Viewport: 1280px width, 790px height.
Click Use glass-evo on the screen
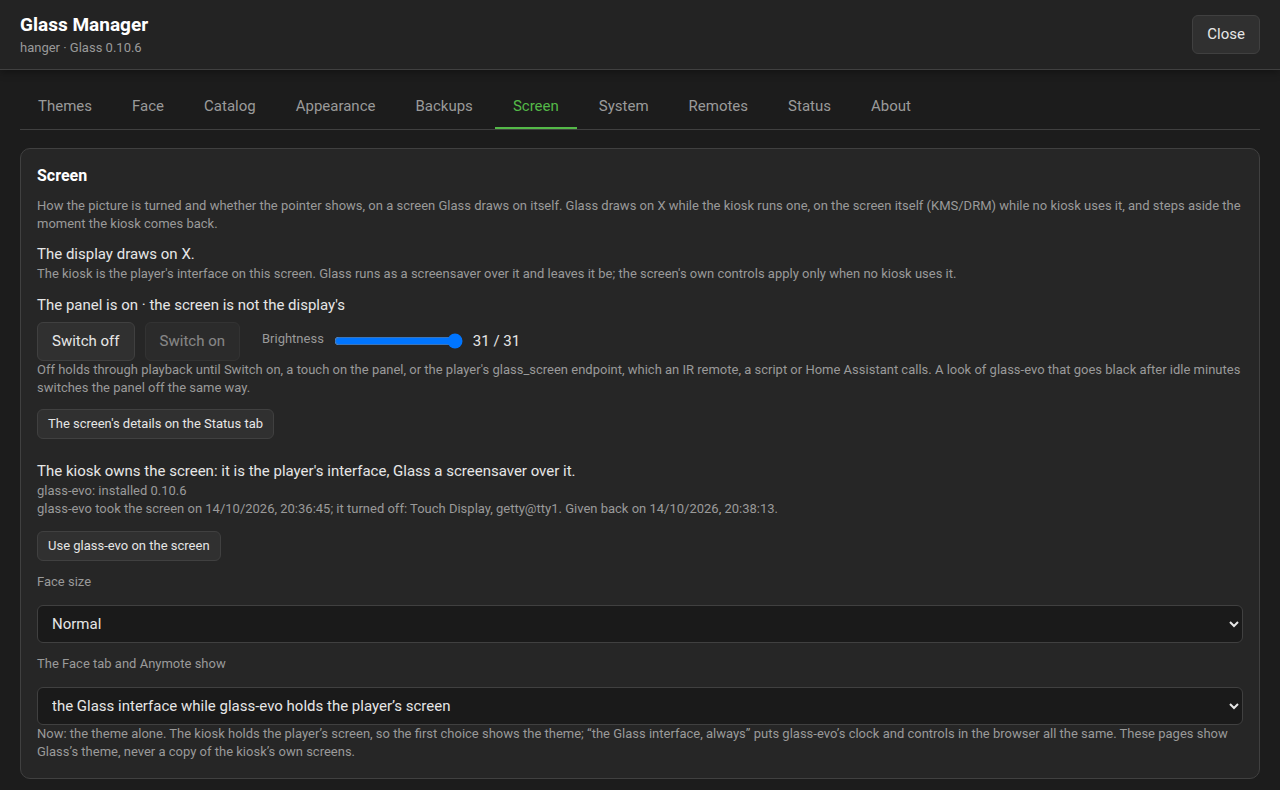click(x=129, y=546)
